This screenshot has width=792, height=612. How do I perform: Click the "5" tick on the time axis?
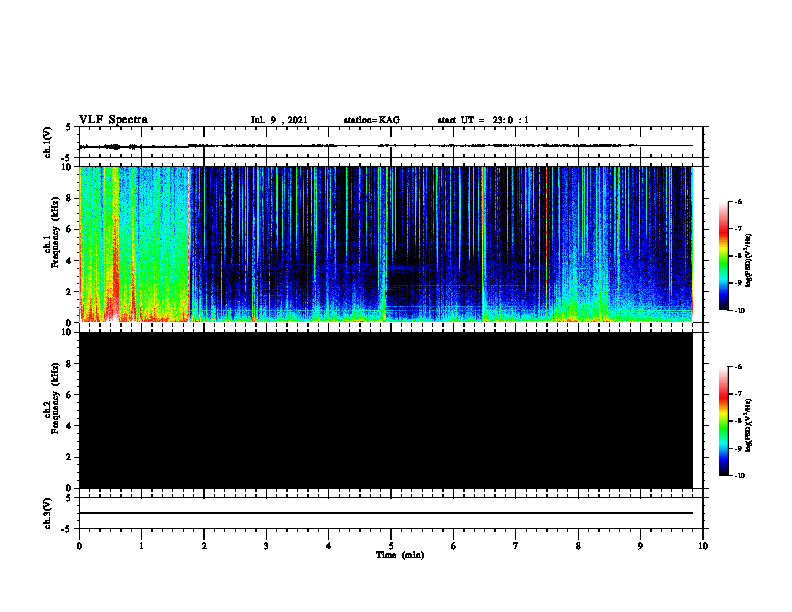tap(391, 546)
